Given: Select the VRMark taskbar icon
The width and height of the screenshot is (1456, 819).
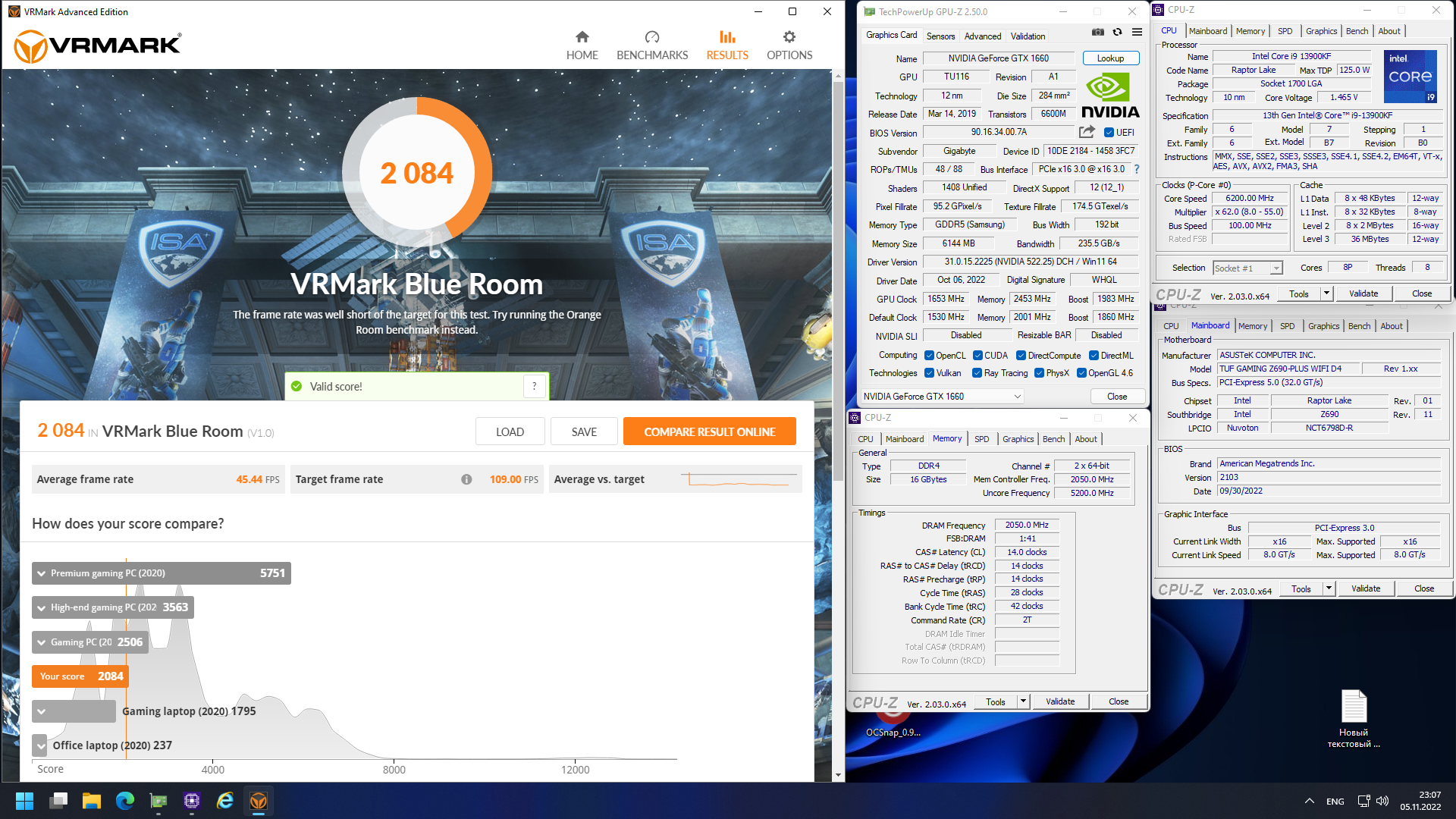Looking at the screenshot, I should click(x=259, y=801).
